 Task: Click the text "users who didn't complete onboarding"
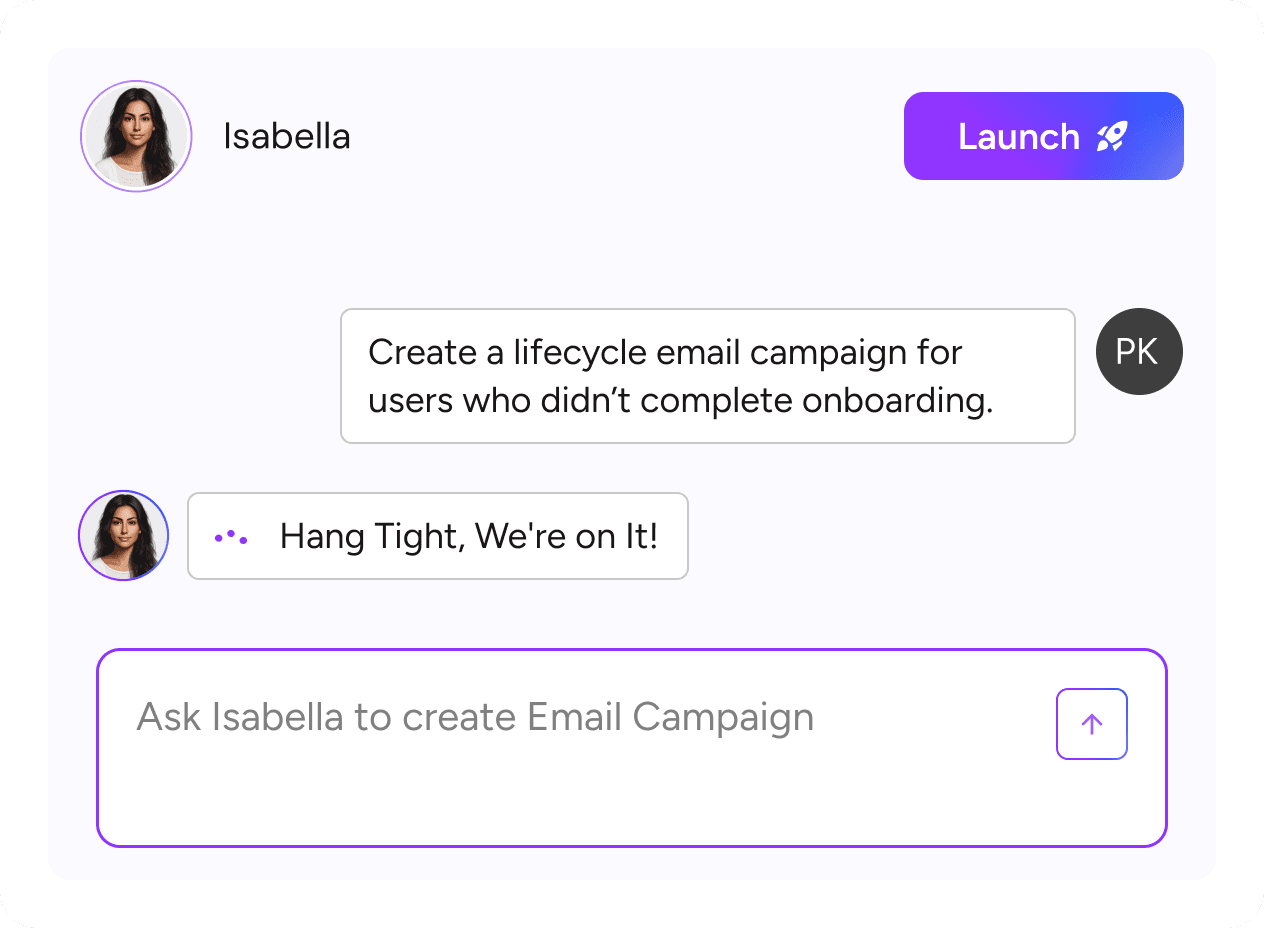point(679,401)
